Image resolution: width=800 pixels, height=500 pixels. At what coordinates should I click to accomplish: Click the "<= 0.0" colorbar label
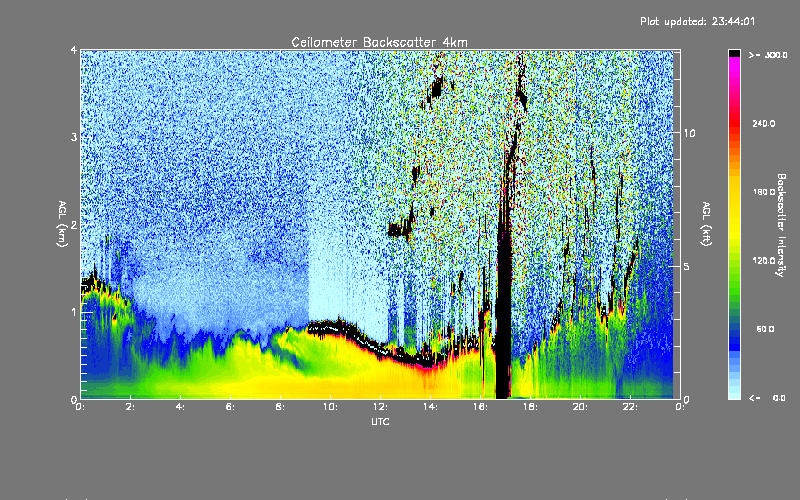[x=767, y=398]
